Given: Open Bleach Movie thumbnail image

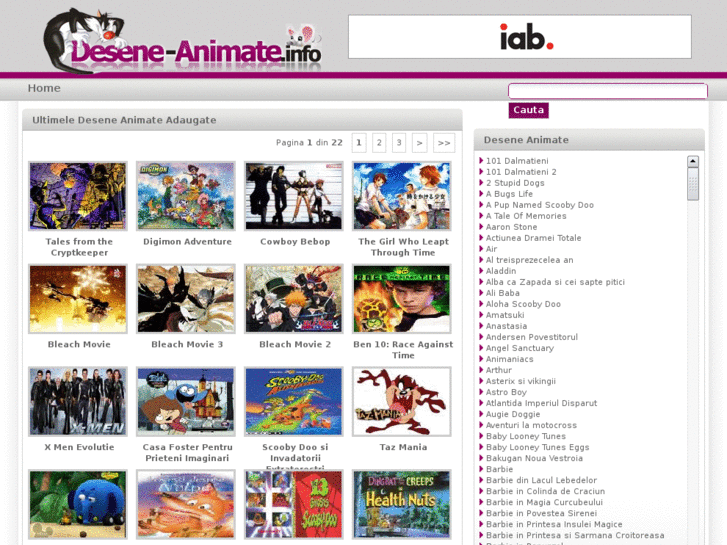Looking at the screenshot, I should click(x=78, y=299).
